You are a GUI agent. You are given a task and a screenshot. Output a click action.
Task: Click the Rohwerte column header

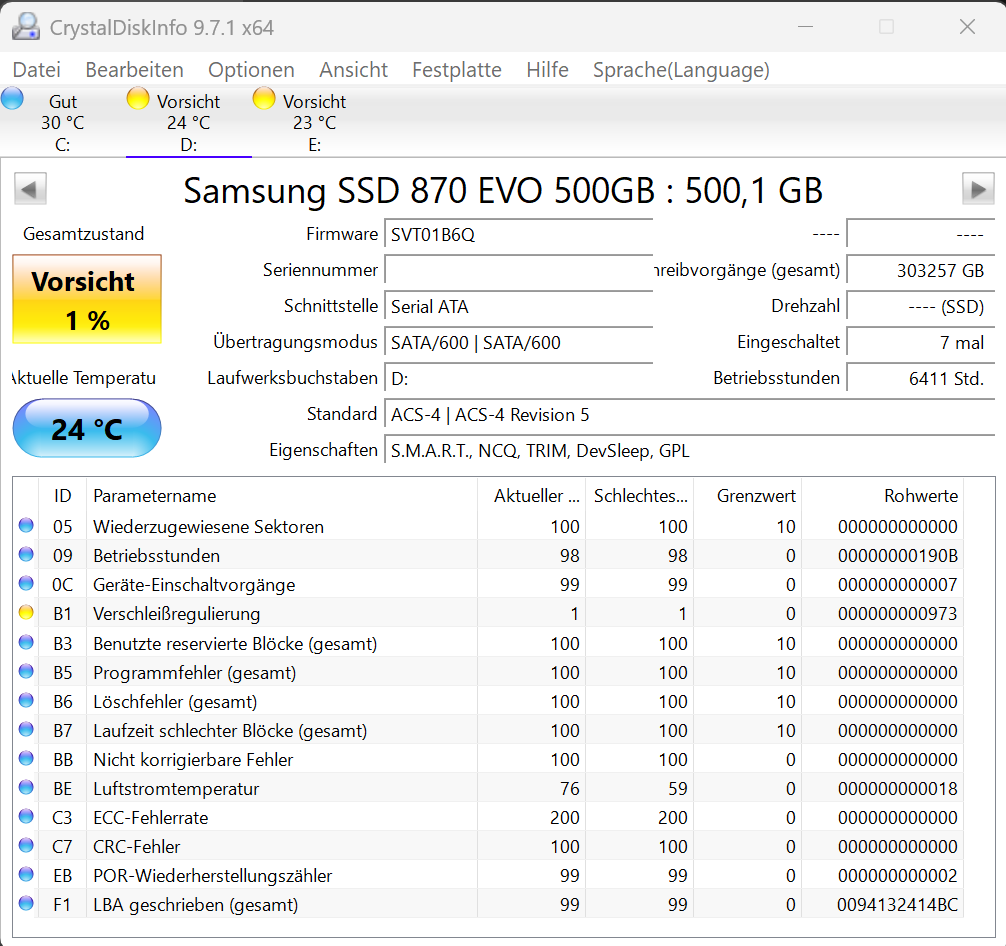point(882,495)
